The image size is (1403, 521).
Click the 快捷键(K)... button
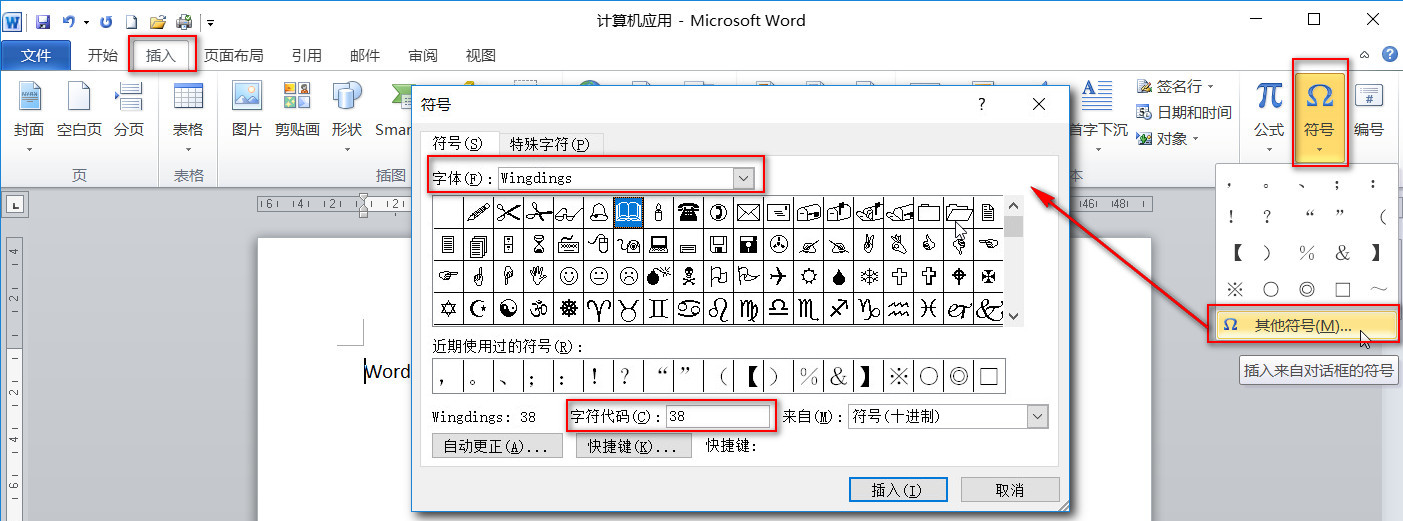click(634, 446)
